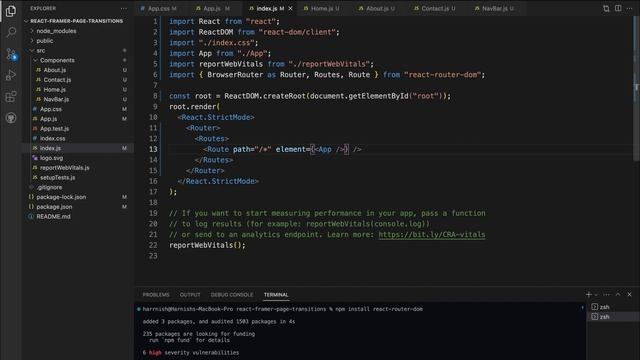
Task: Open setupTests.js in the explorer
Action: (58, 178)
